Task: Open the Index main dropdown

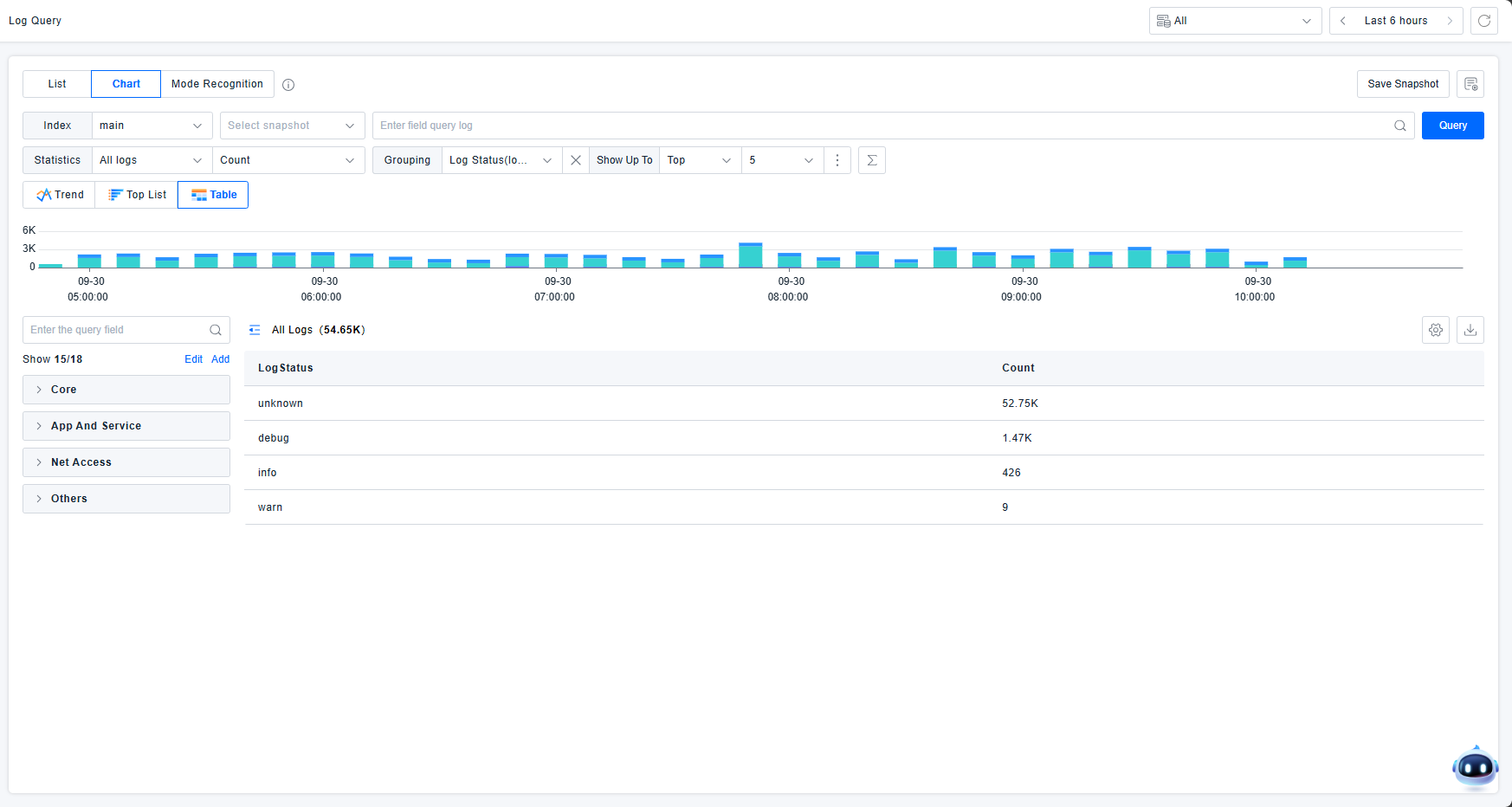Action: click(x=152, y=126)
